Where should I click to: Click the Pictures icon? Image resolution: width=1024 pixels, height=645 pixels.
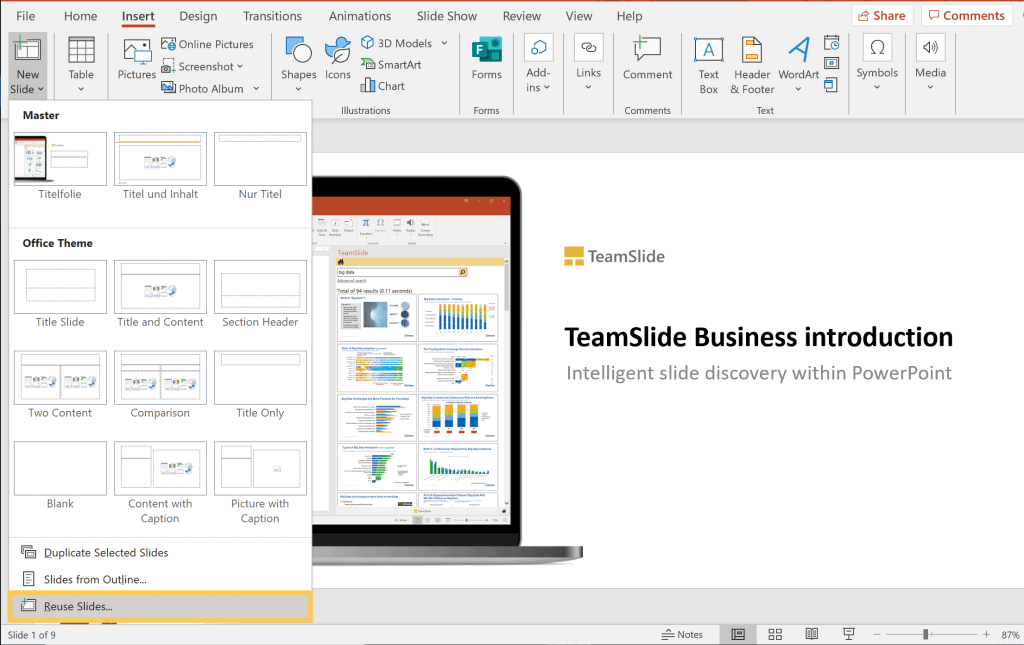137,52
